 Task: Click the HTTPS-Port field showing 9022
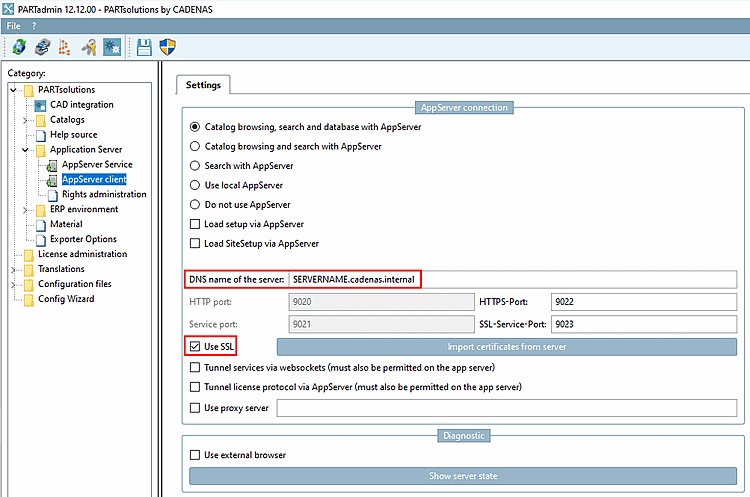644,302
